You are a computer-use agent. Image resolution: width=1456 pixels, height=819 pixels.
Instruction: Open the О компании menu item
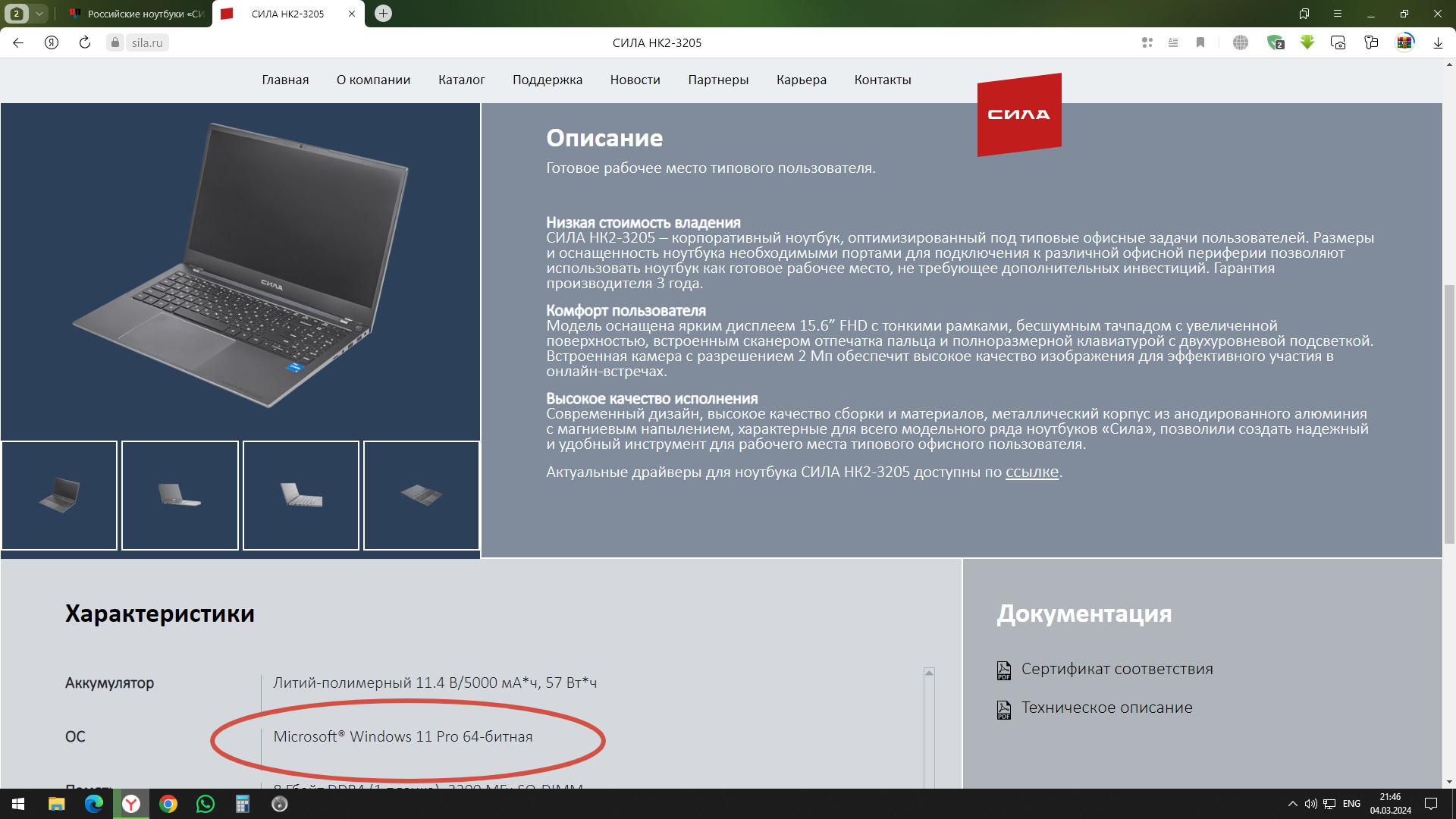point(373,80)
